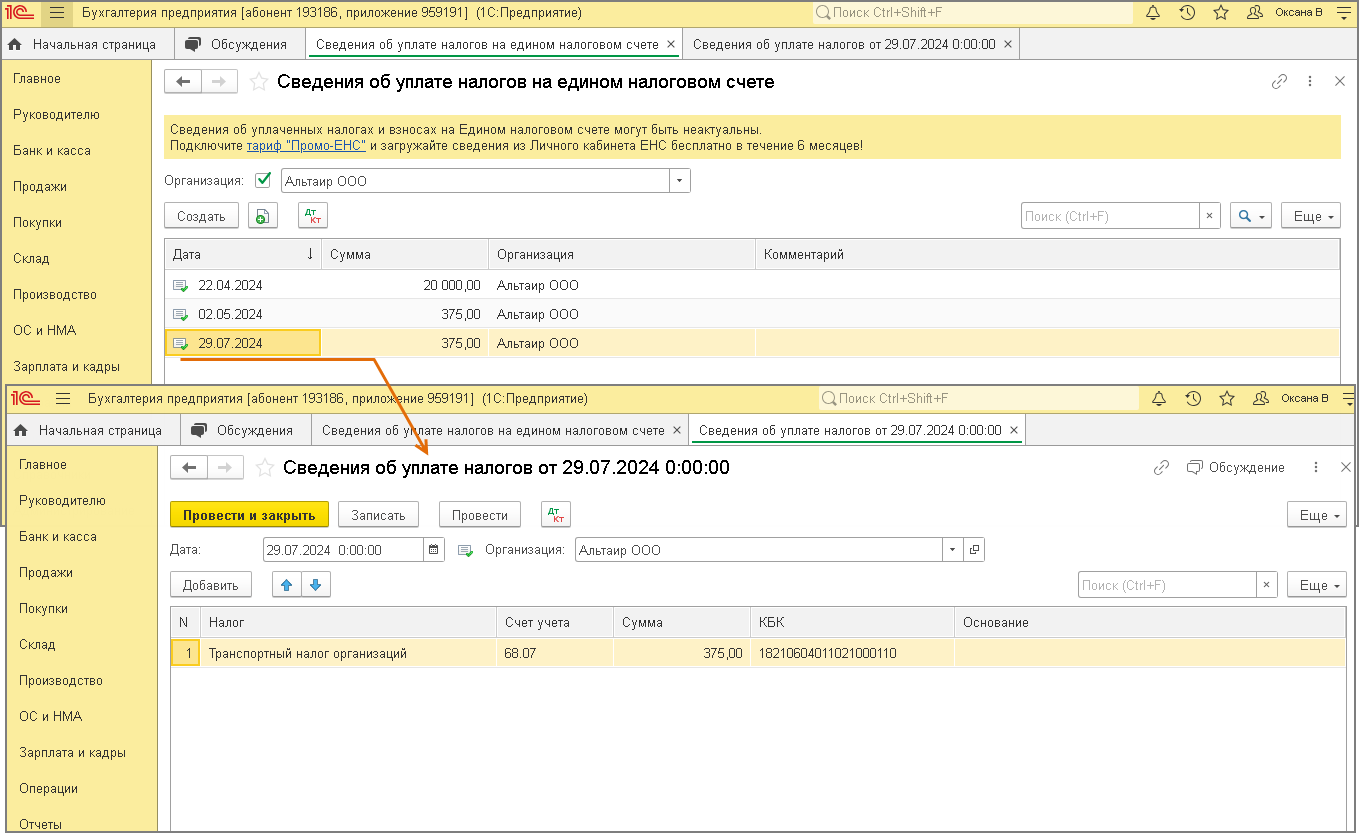This screenshot has width=1359, height=834.
Task: Open favorites star in list window title bar
Action: (1221, 13)
